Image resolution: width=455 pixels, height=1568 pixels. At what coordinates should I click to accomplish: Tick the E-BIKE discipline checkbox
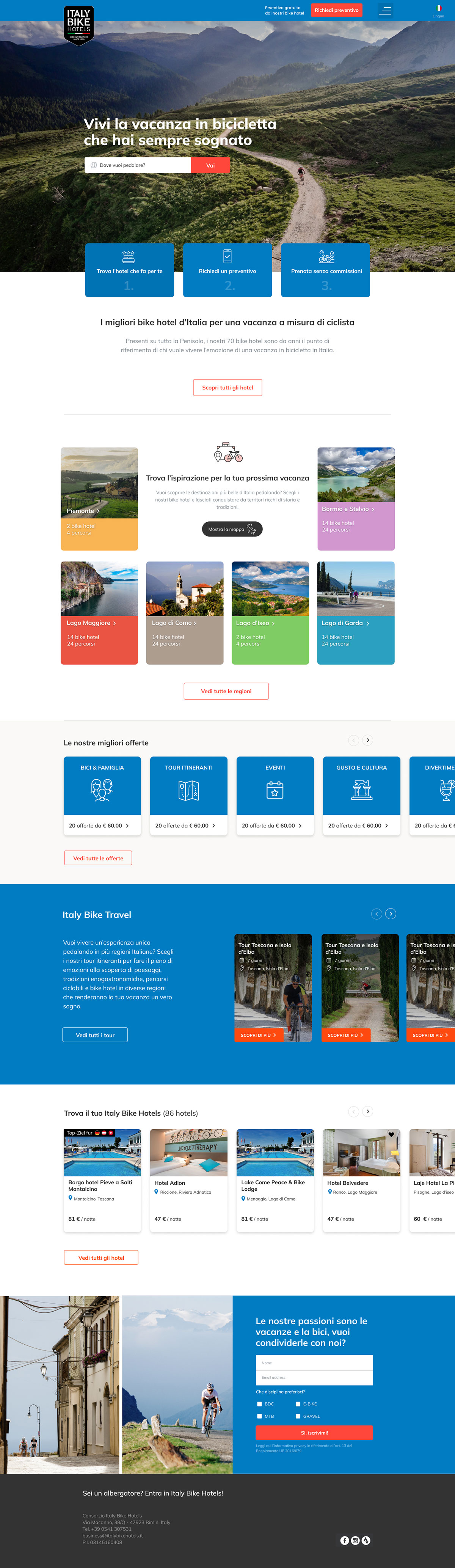pyautogui.click(x=298, y=1404)
